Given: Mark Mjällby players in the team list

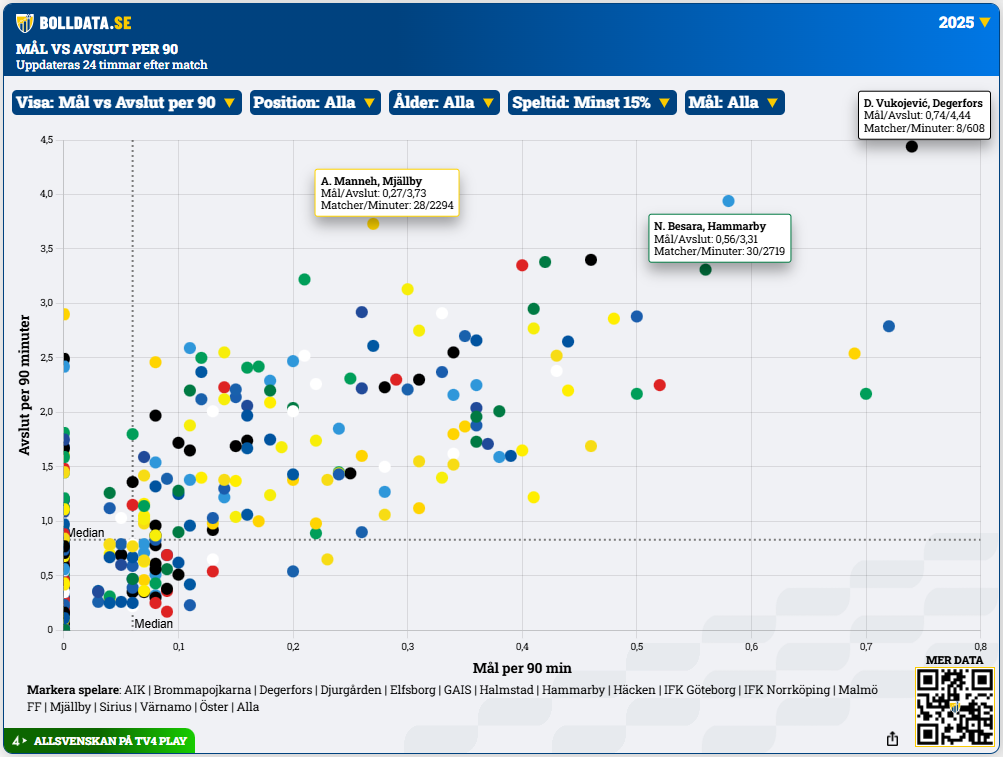Looking at the screenshot, I should 73,707.
